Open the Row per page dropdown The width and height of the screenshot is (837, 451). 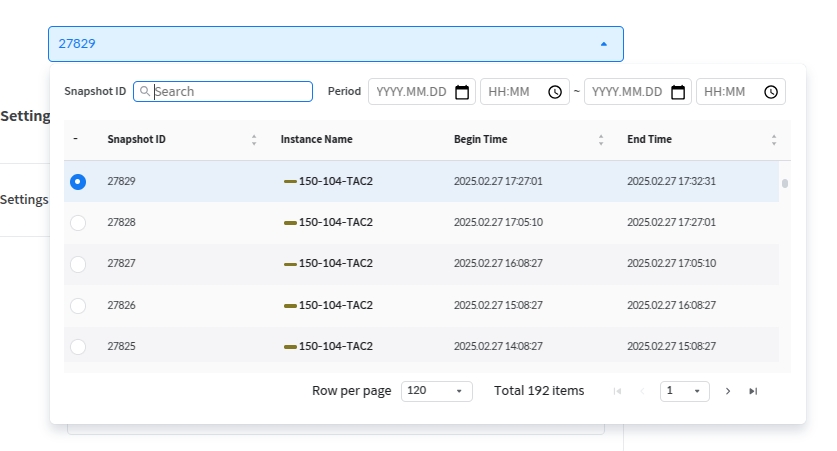coord(437,391)
